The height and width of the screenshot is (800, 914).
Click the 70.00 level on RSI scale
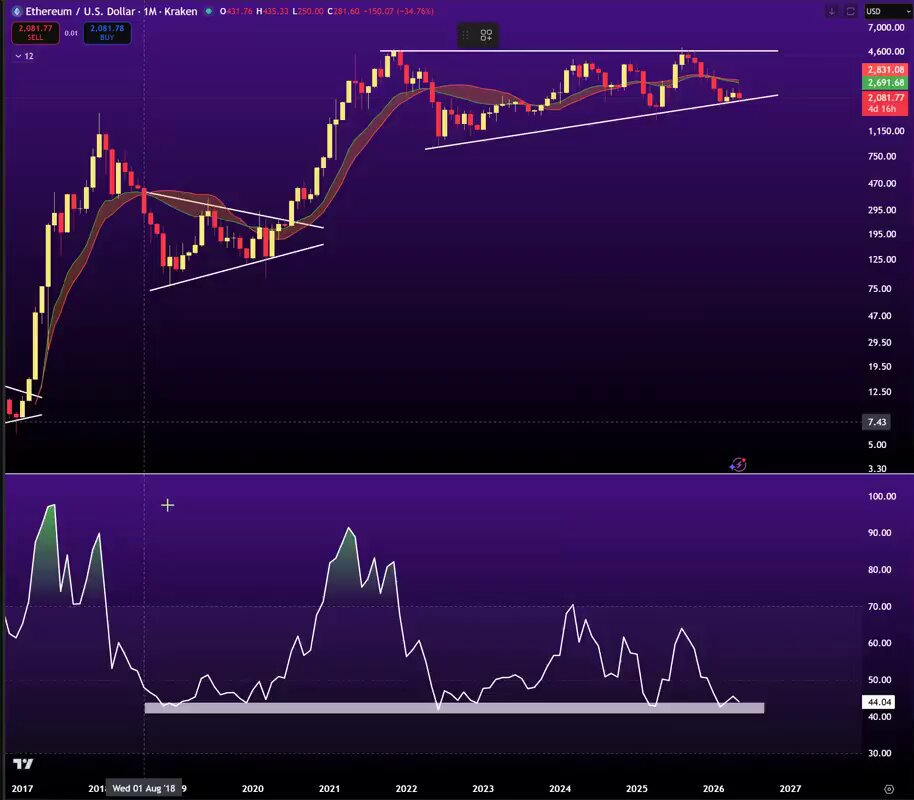pos(880,606)
